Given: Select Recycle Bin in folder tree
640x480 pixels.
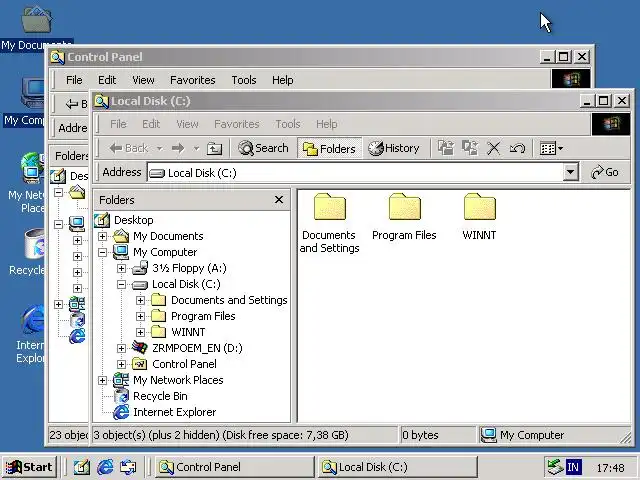Looking at the screenshot, I should coord(160,396).
